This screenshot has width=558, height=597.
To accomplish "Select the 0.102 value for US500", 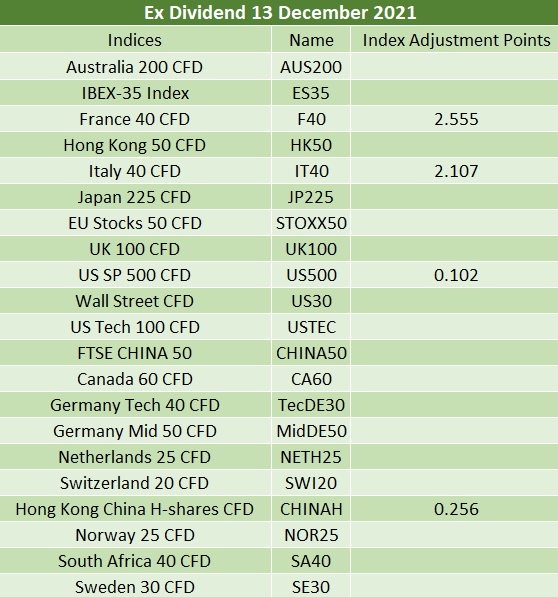I will tap(456, 275).
